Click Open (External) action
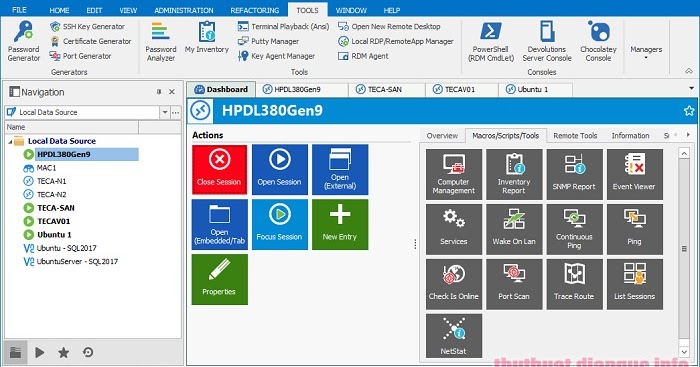 click(340, 170)
